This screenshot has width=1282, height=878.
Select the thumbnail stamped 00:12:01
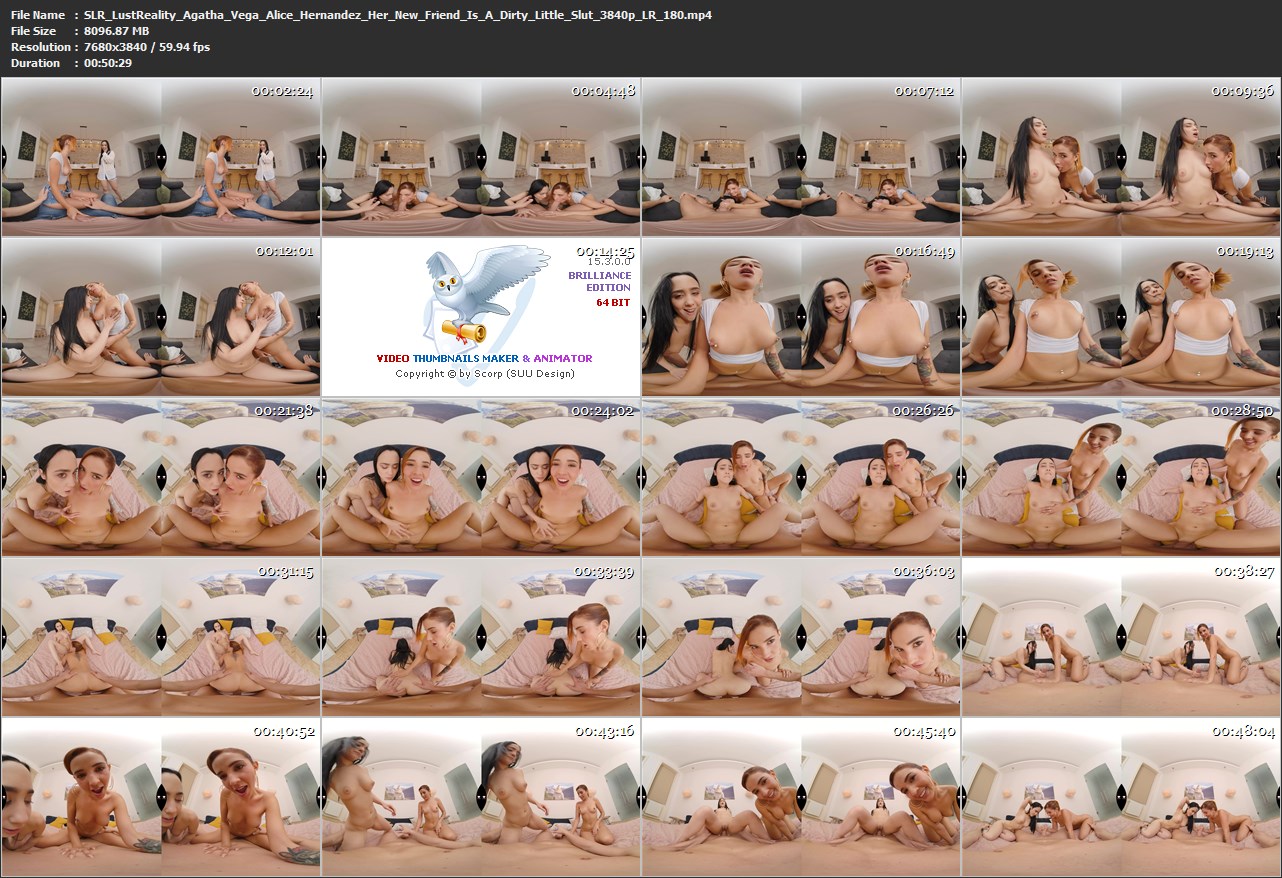161,317
